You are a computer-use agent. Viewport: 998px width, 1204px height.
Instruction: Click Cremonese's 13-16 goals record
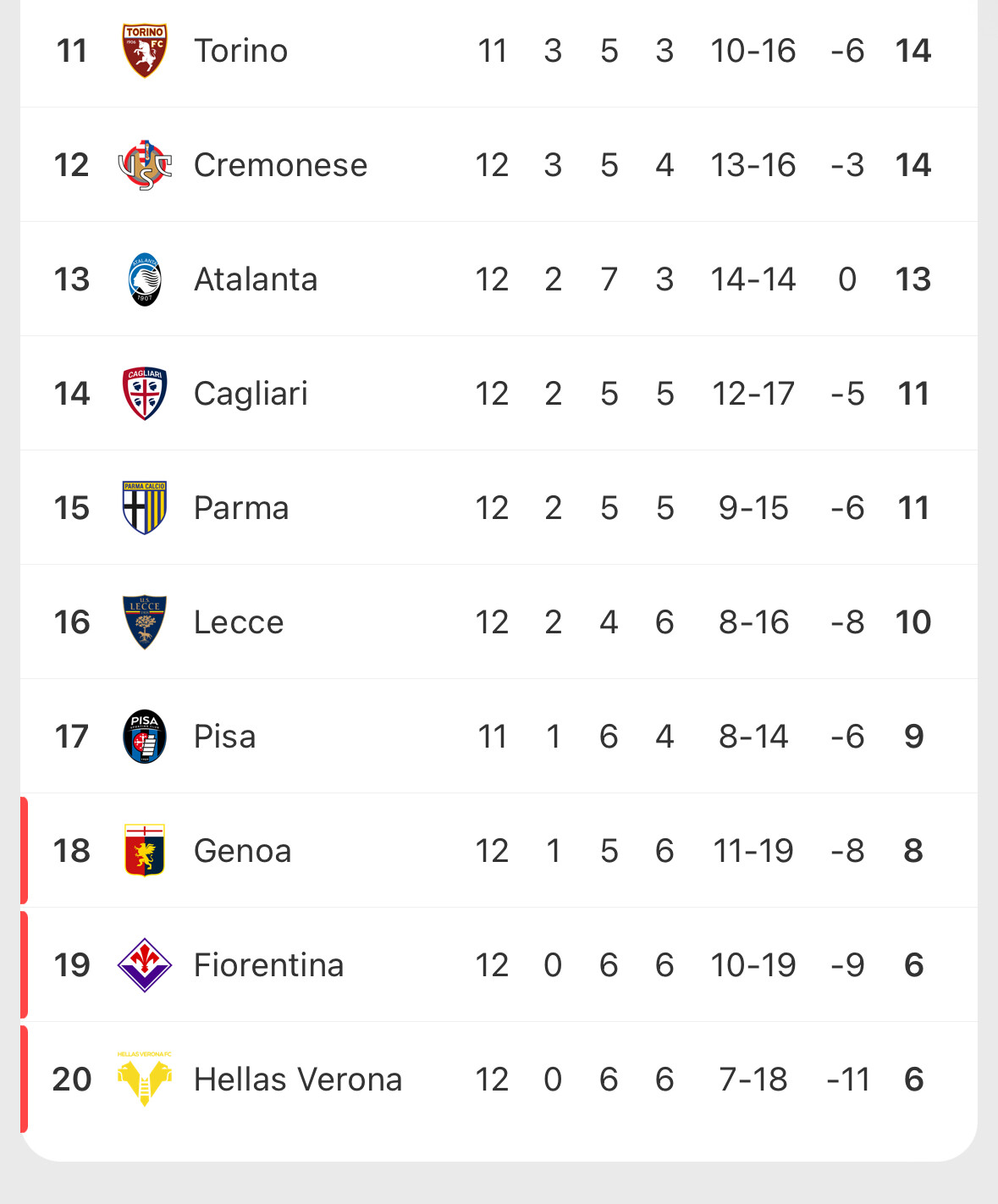click(x=753, y=165)
